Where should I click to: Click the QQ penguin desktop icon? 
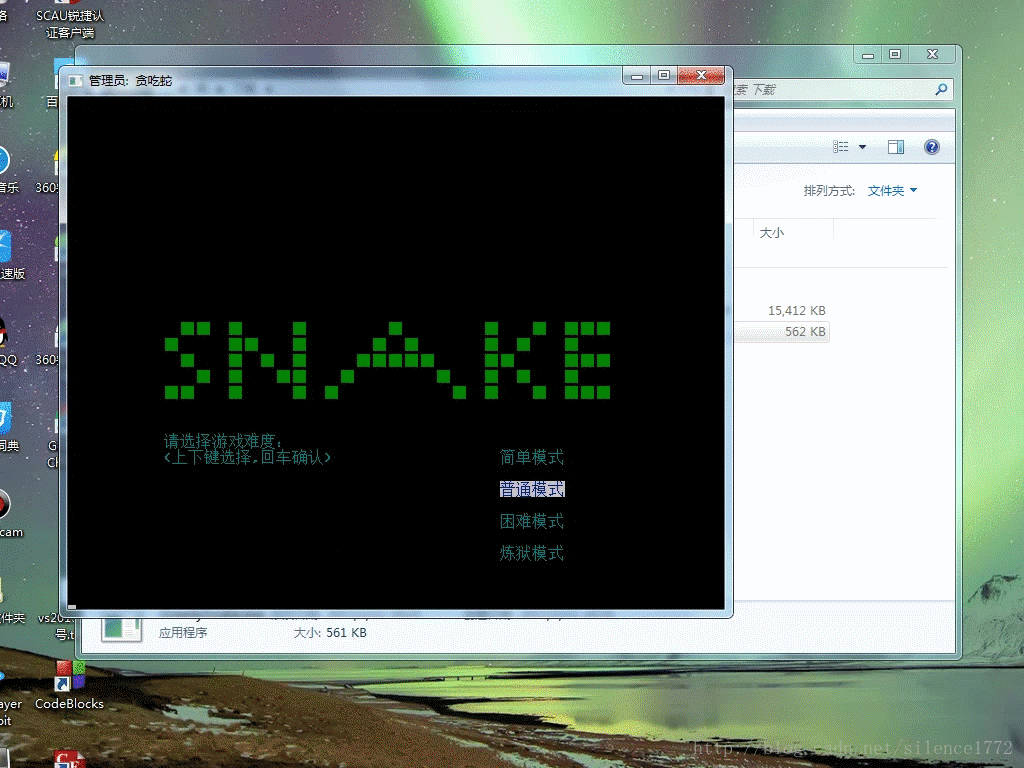click(x=4, y=333)
